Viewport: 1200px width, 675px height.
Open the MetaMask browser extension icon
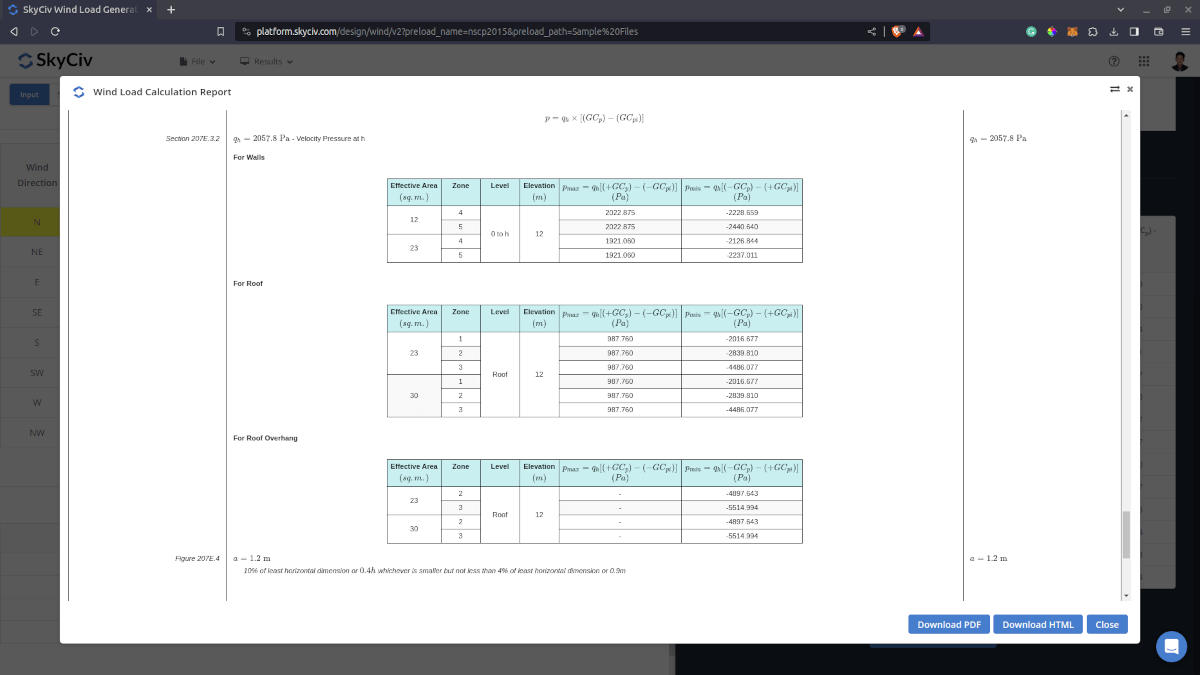tap(1072, 31)
